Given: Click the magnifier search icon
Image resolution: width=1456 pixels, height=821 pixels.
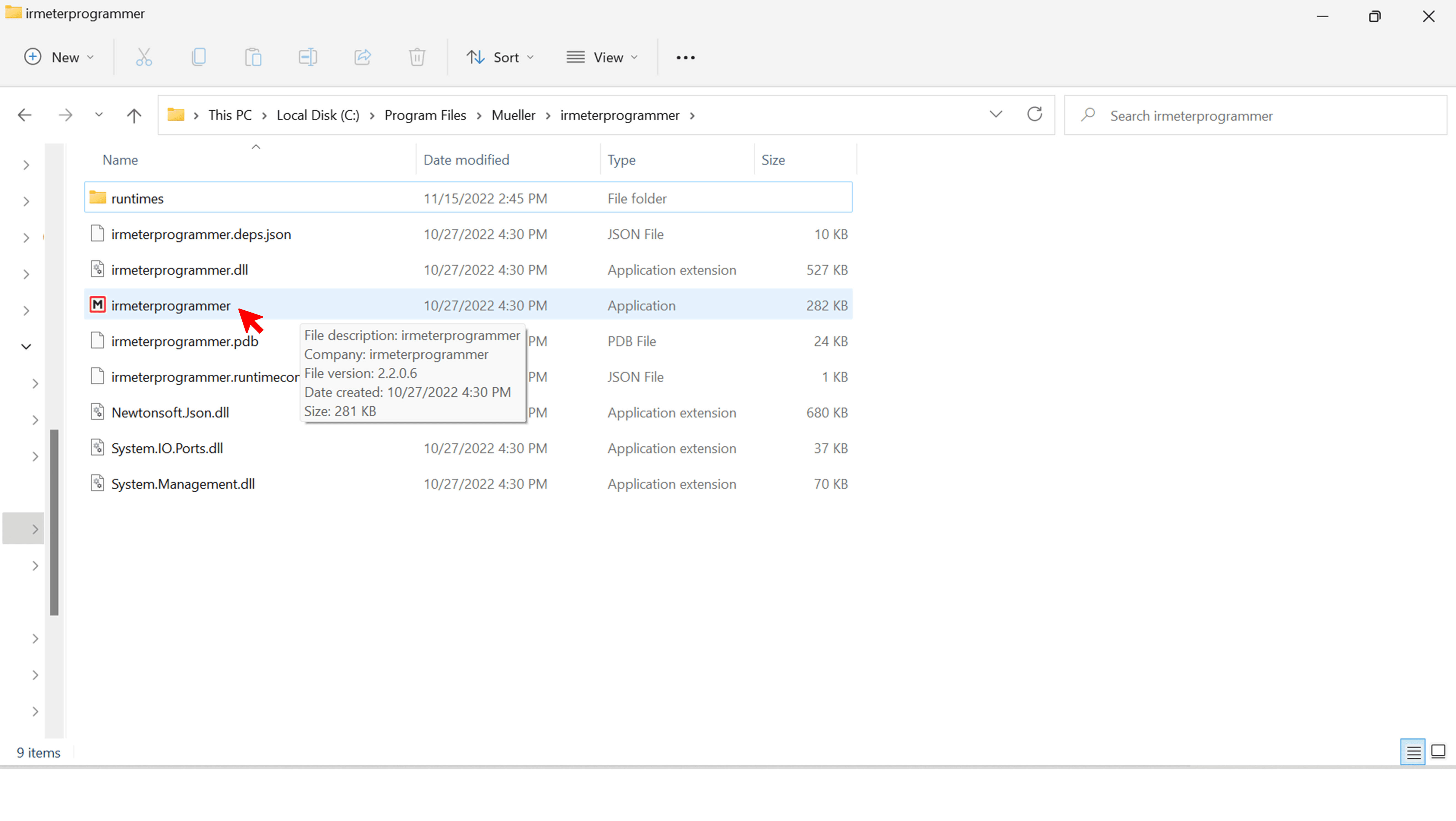Looking at the screenshot, I should coord(1088,115).
